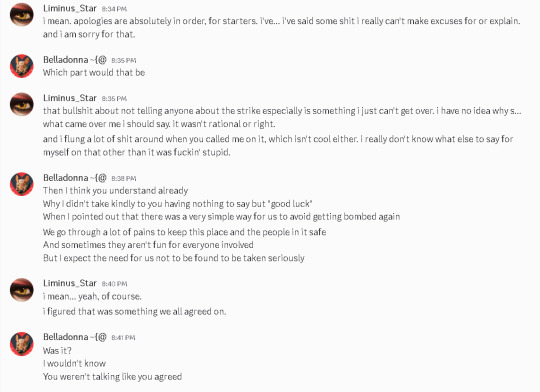The image size is (540, 392).
Task: Click message 'Then I think you understand already'
Action: click(x=115, y=190)
